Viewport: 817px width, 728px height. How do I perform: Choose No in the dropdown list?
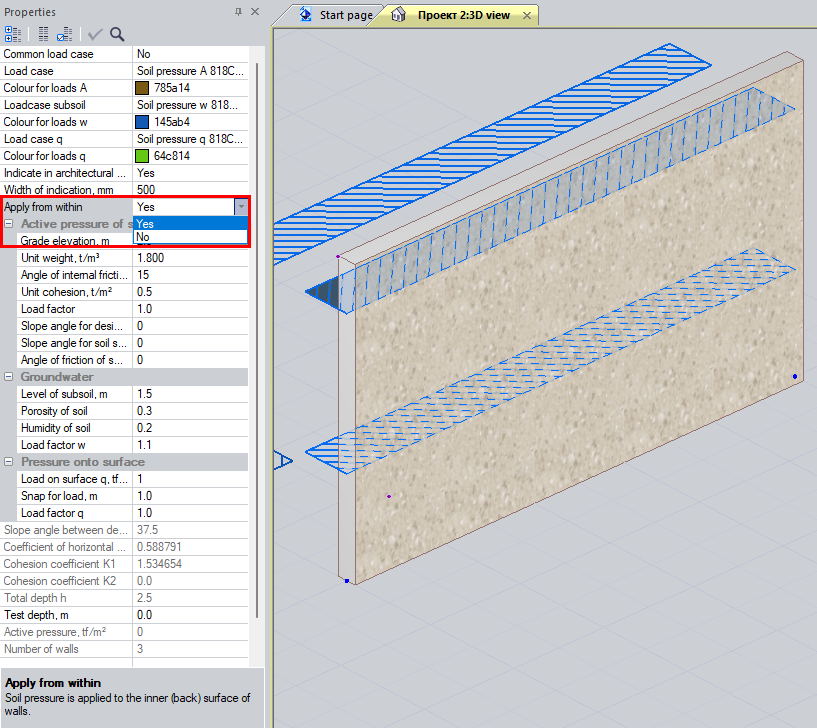[190, 238]
